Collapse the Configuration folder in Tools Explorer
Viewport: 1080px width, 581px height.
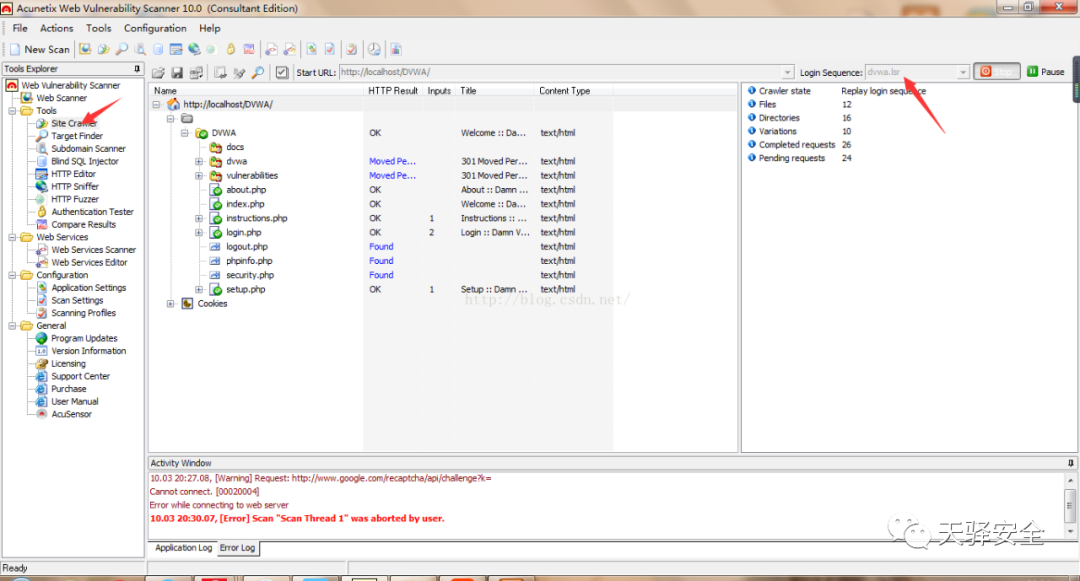(x=12, y=275)
